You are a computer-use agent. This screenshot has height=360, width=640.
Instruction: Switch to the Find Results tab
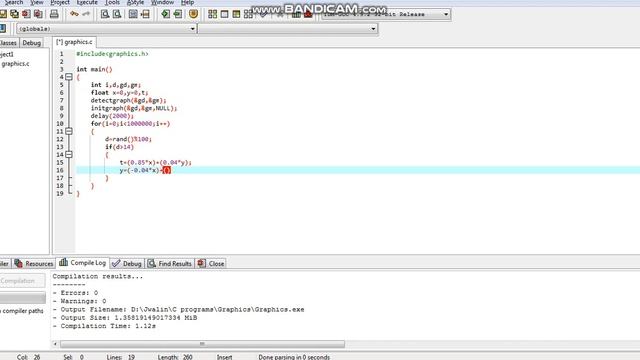(169, 264)
